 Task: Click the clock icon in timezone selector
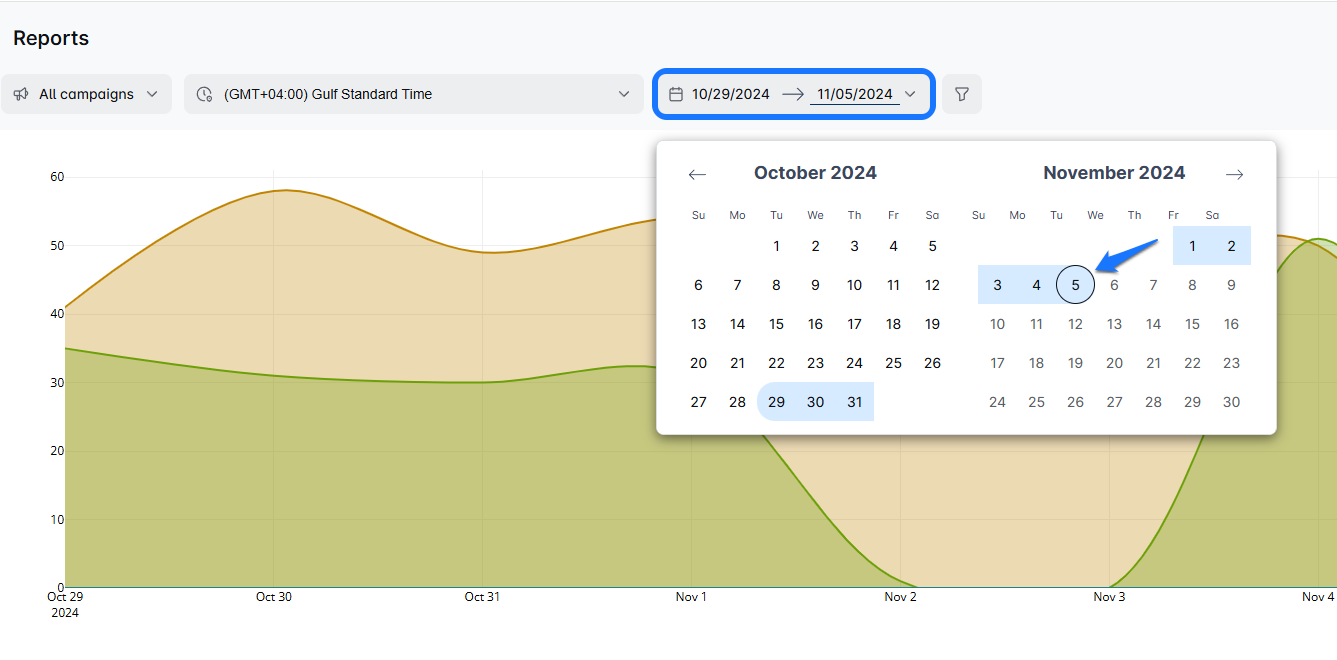(x=204, y=94)
